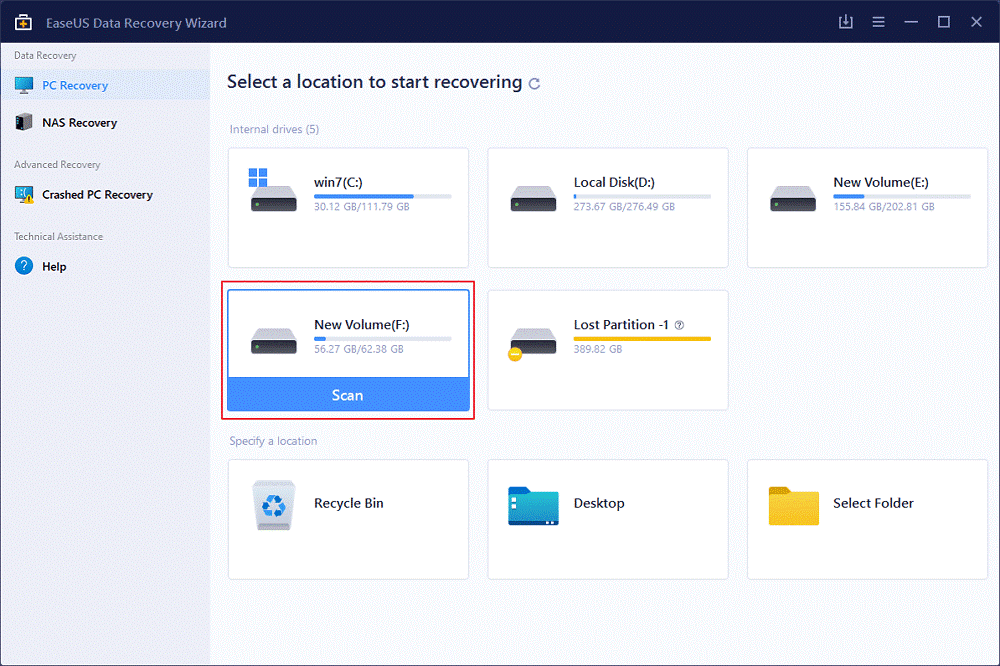Image resolution: width=1000 pixels, height=666 pixels.
Task: Click the 389.82 GB size text
Action: pos(598,349)
